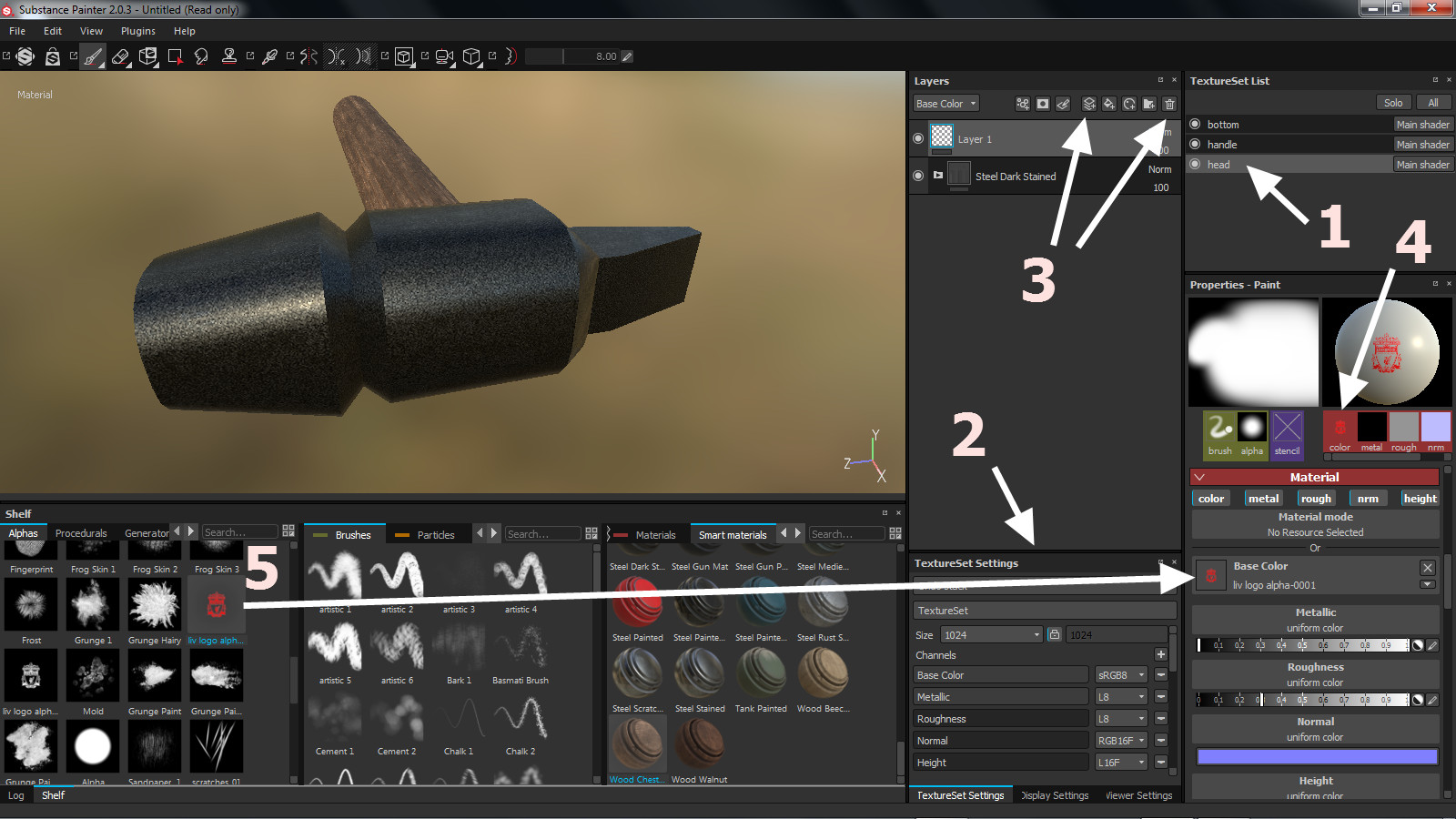Select the Paint brush tool
Viewport: 1456px width, 819px height.
point(93,56)
